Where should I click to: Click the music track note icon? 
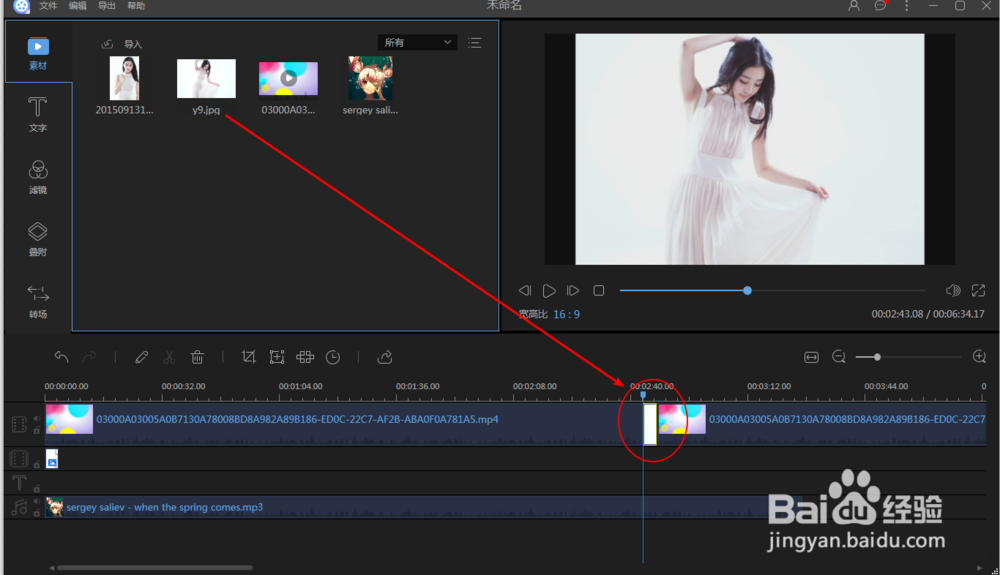(19, 507)
